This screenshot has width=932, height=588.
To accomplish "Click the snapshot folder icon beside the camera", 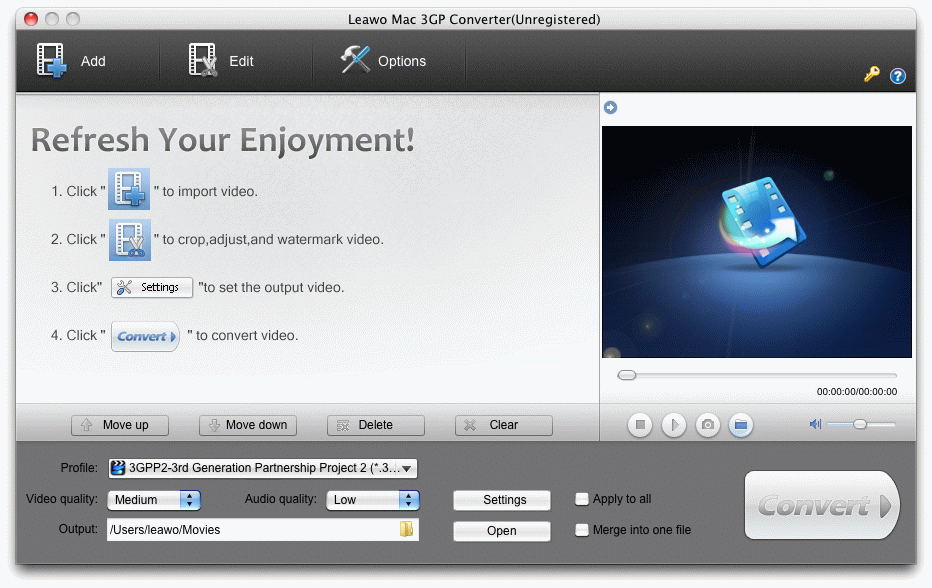I will tap(741, 425).
